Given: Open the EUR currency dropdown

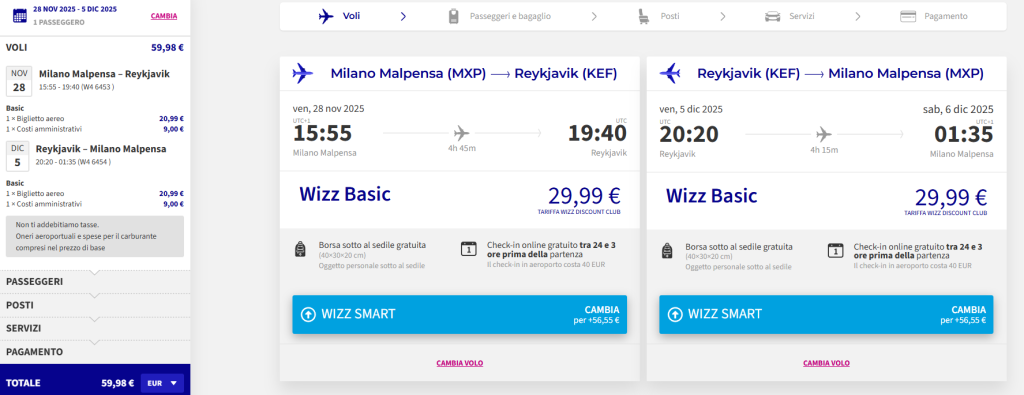Looking at the screenshot, I should coord(162,383).
